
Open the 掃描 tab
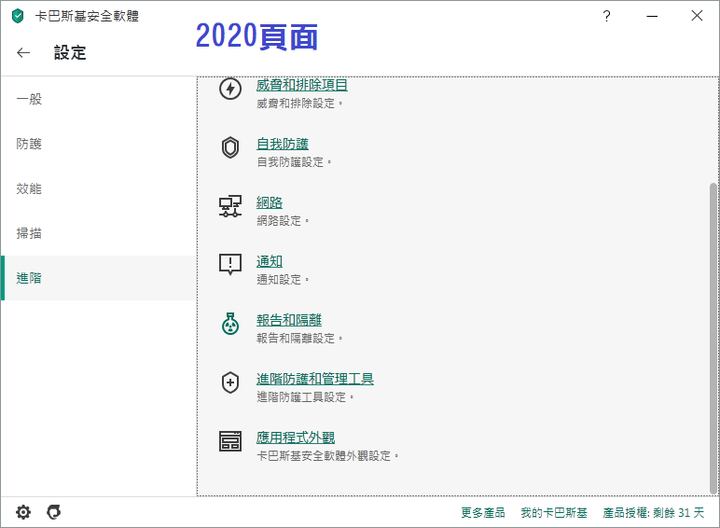tap(98, 233)
